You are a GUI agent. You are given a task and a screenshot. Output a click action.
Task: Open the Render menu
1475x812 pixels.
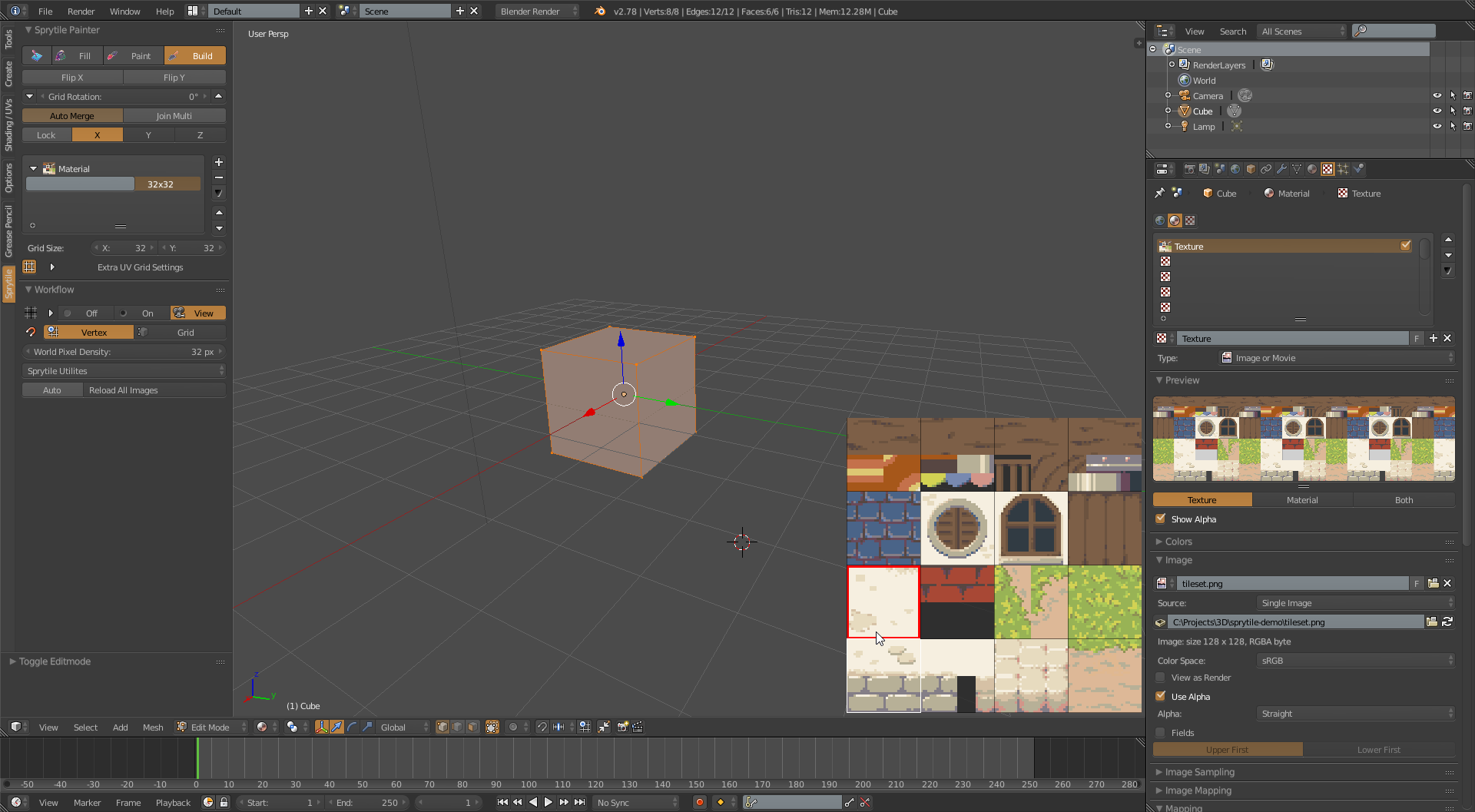click(81, 12)
